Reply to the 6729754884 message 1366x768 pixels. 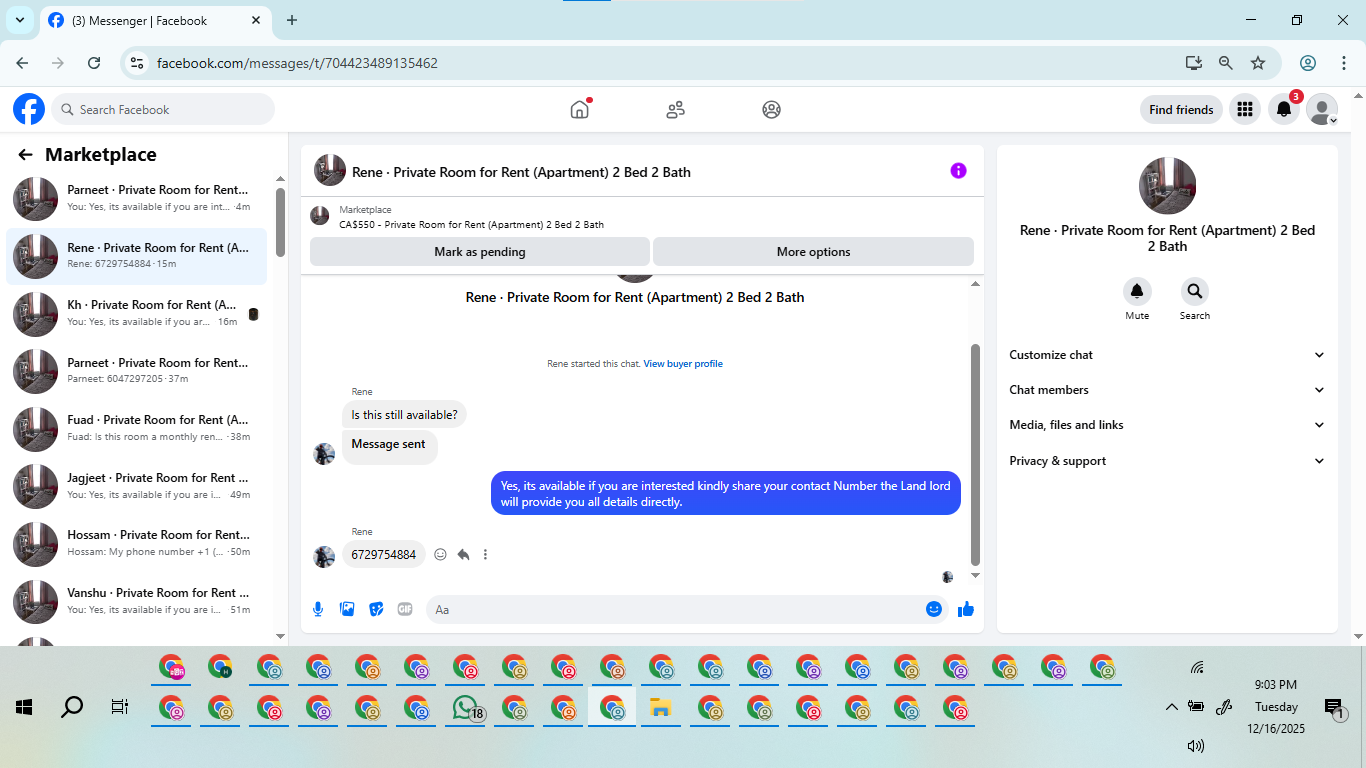point(463,554)
